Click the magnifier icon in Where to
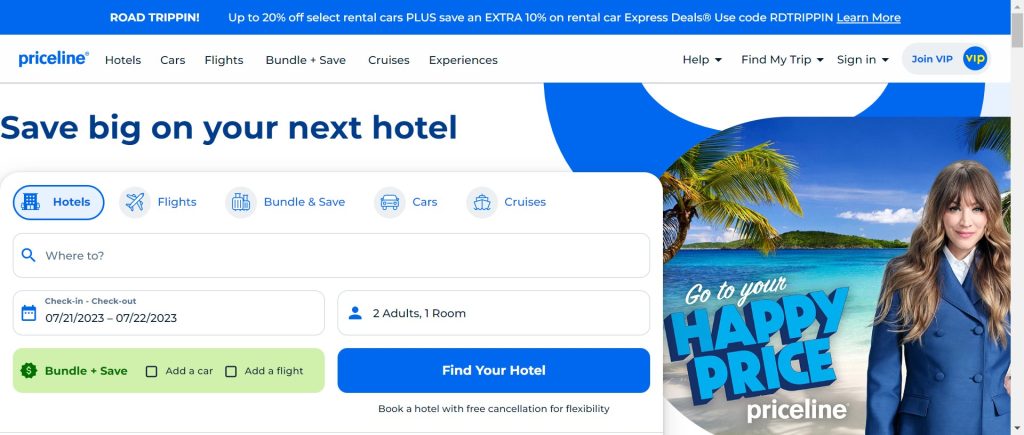Image resolution: width=1024 pixels, height=435 pixels. pos(28,255)
